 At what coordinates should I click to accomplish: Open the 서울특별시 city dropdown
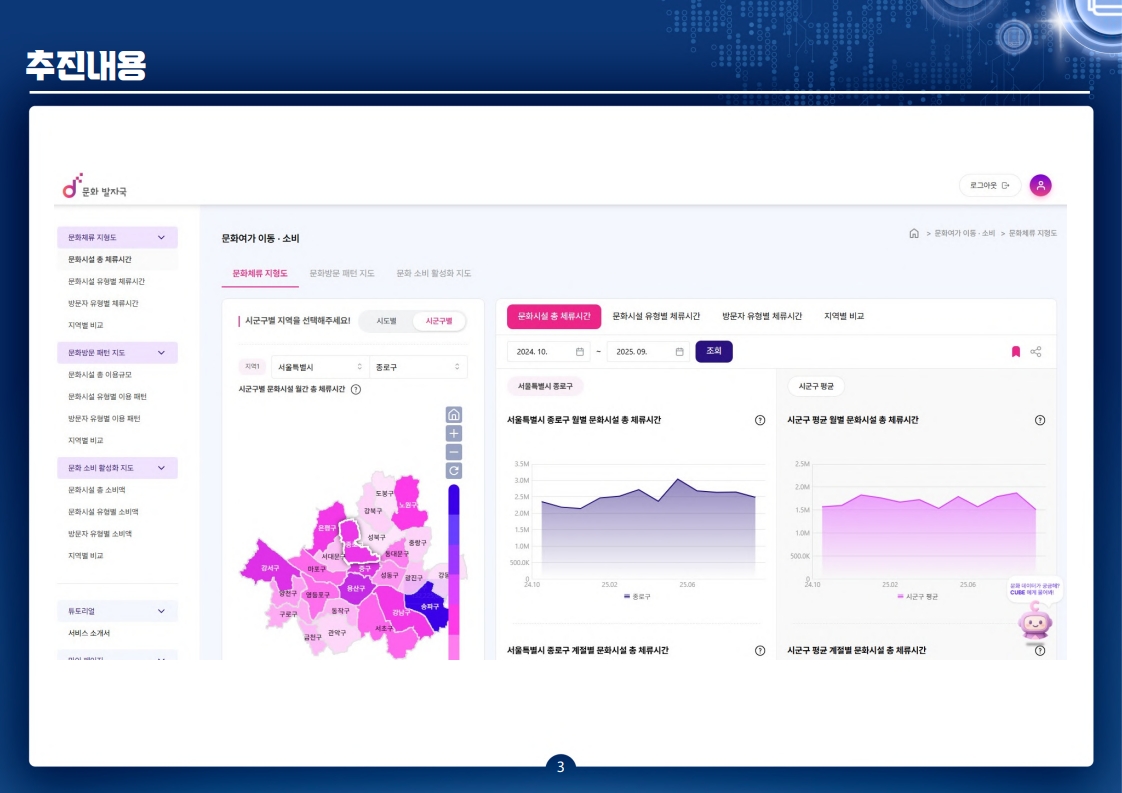pos(319,367)
